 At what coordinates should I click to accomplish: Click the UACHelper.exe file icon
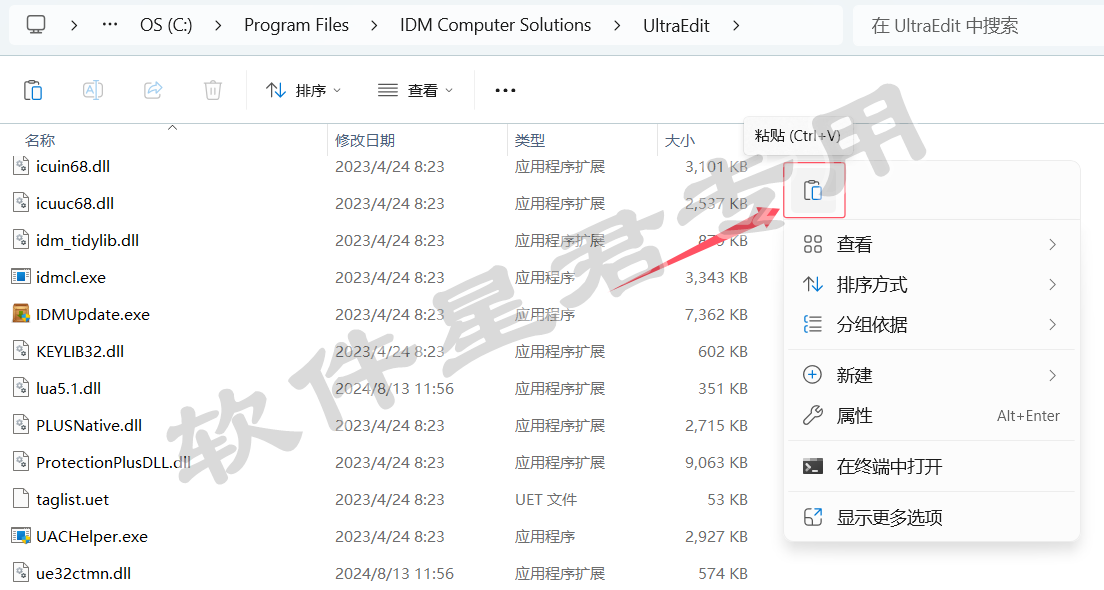coord(21,536)
